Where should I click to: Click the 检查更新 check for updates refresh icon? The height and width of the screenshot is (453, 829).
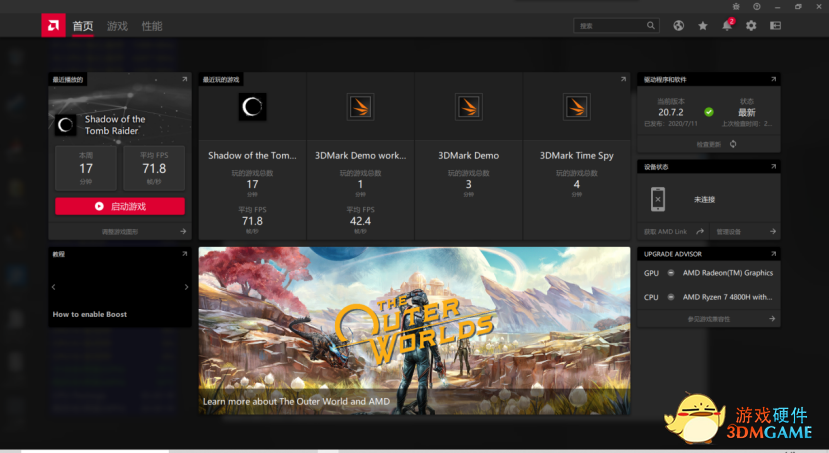coord(733,144)
